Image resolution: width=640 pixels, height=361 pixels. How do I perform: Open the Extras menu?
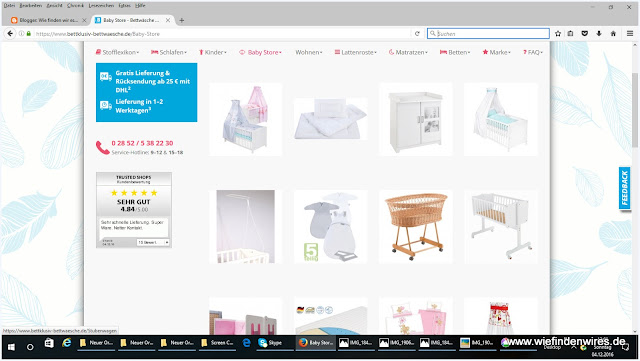(124, 6)
